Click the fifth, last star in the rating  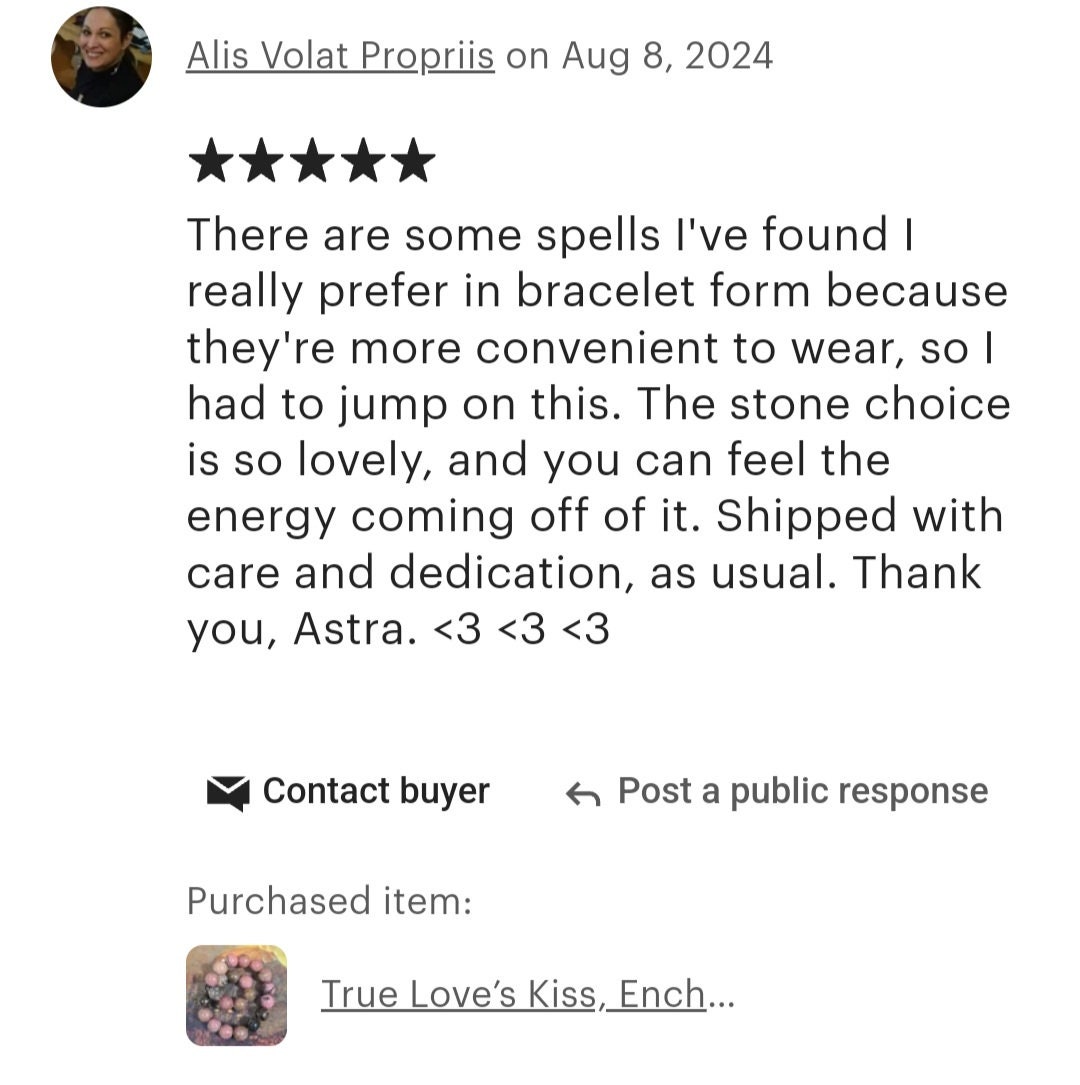pyautogui.click(x=413, y=160)
